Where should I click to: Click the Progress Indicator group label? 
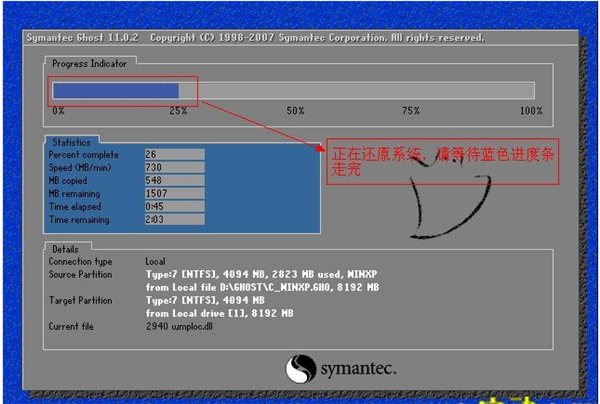click(x=89, y=64)
